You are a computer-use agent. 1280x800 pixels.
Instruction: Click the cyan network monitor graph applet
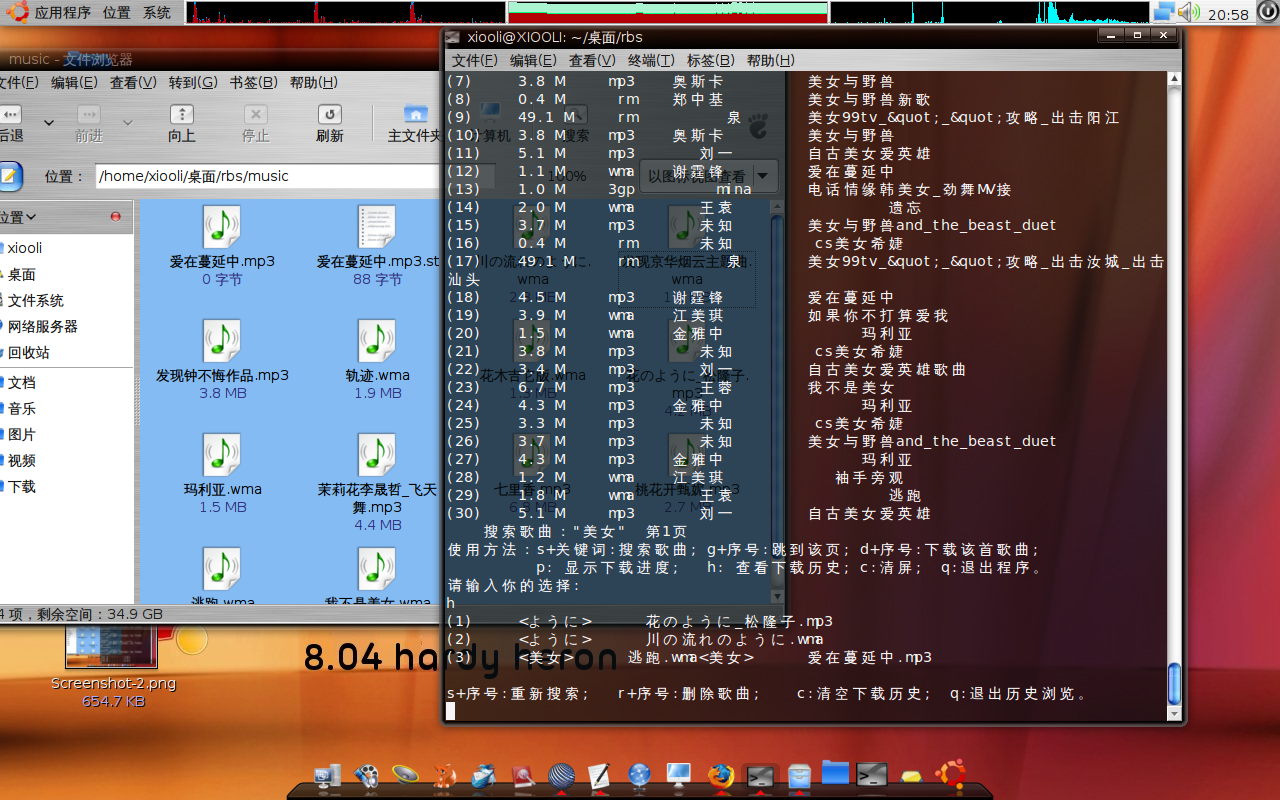point(990,12)
